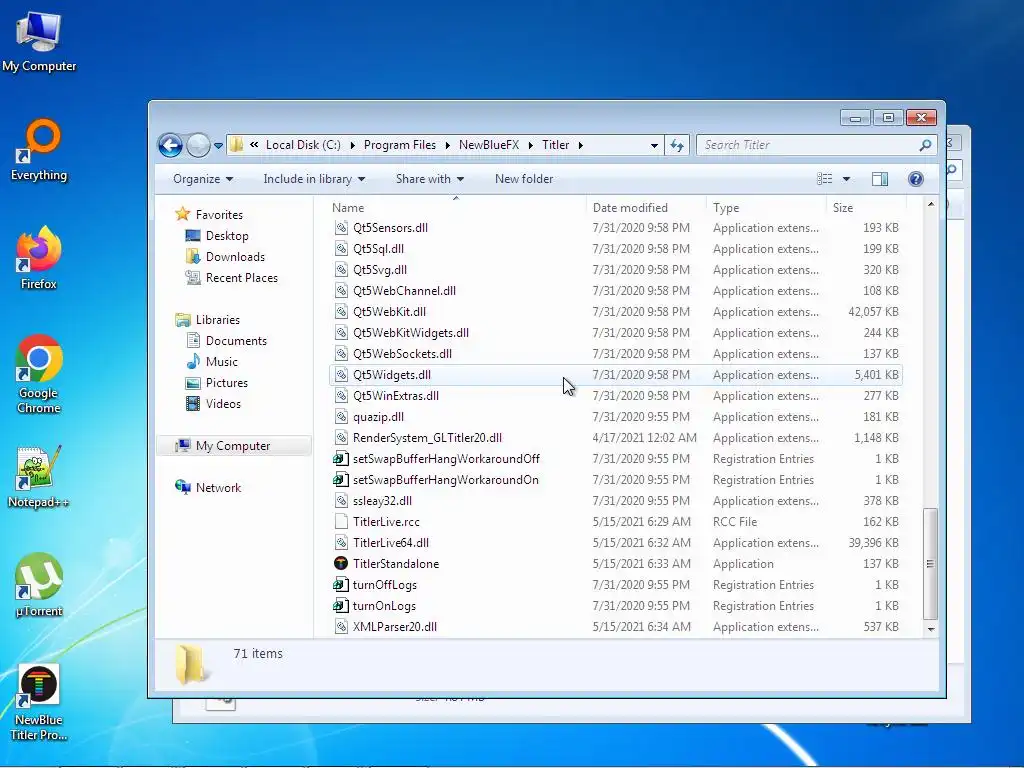
Task: Expand arrow after NewBlueFX breadcrumb
Action: (530, 145)
